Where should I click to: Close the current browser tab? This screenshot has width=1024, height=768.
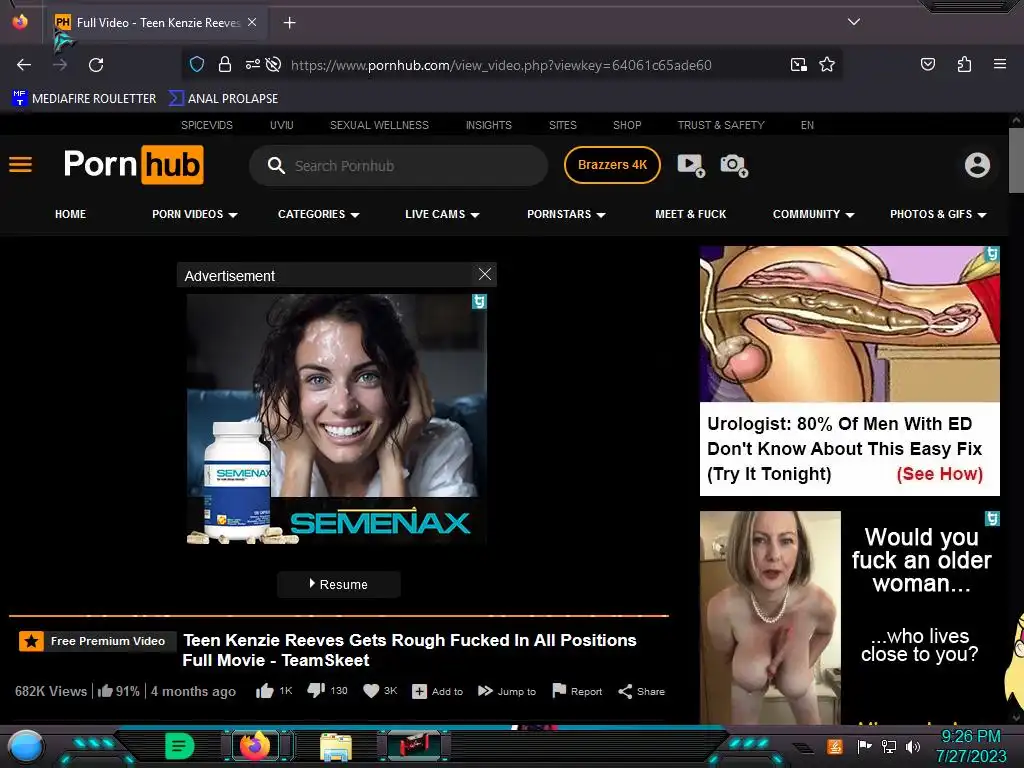tap(252, 22)
